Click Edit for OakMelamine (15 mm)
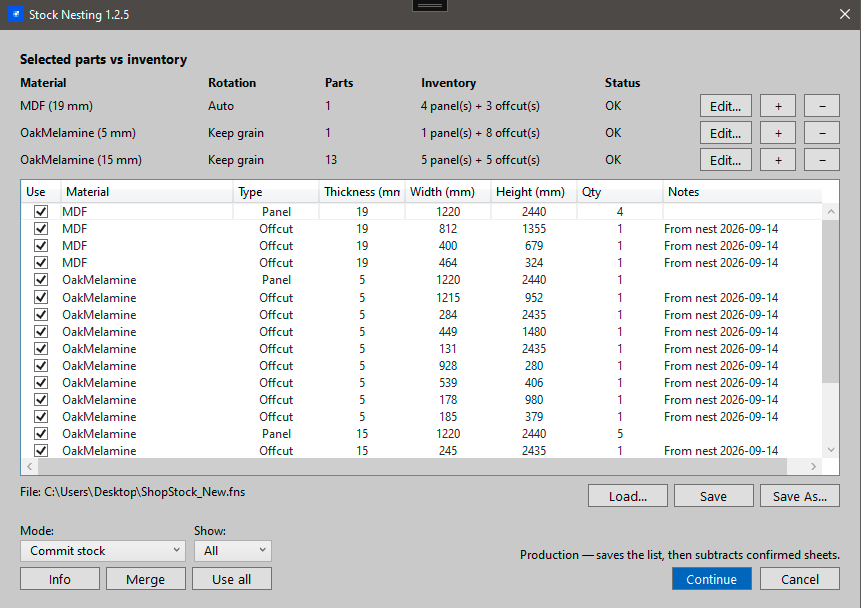Viewport: 861px width, 608px height. click(x=725, y=160)
